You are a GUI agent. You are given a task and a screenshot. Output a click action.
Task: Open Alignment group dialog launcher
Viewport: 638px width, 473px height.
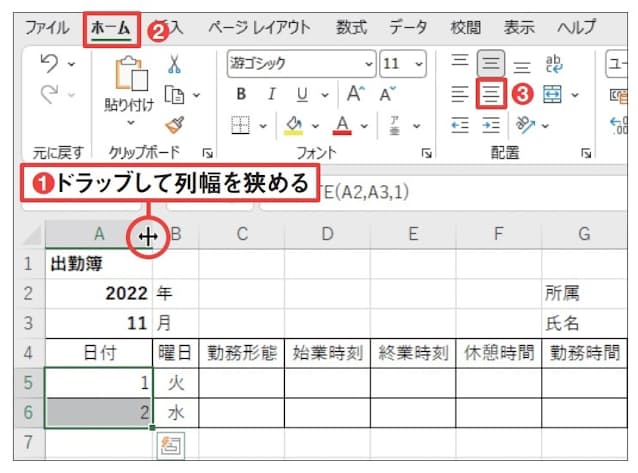tap(586, 153)
